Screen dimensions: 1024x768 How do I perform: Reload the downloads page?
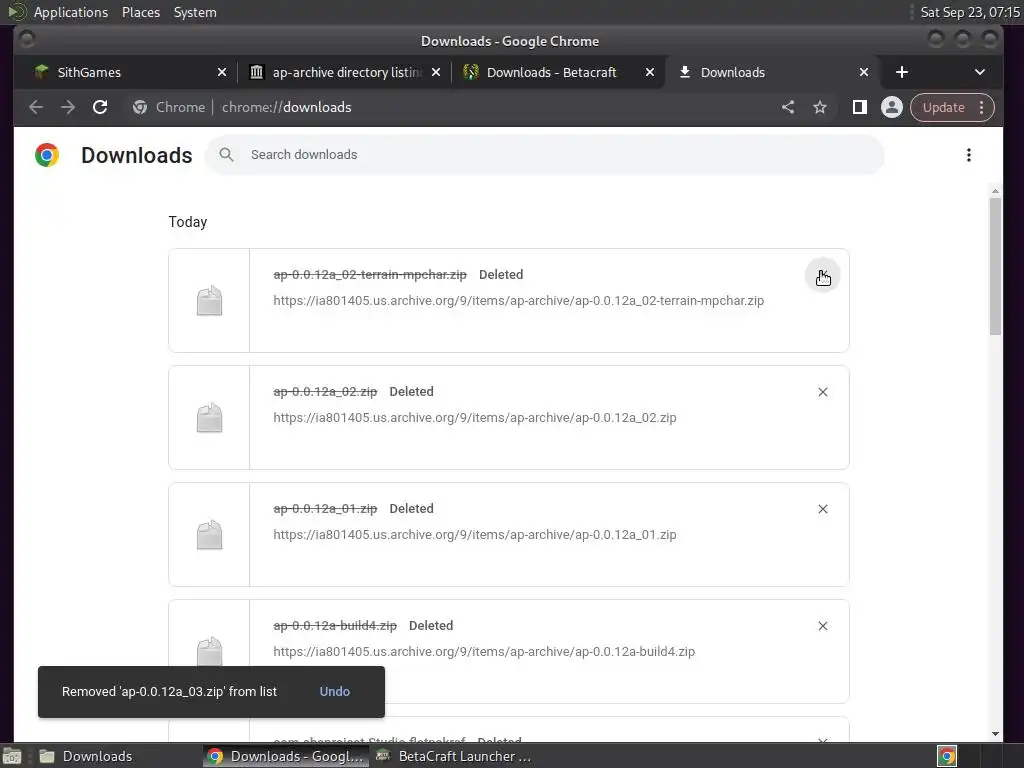click(x=100, y=107)
